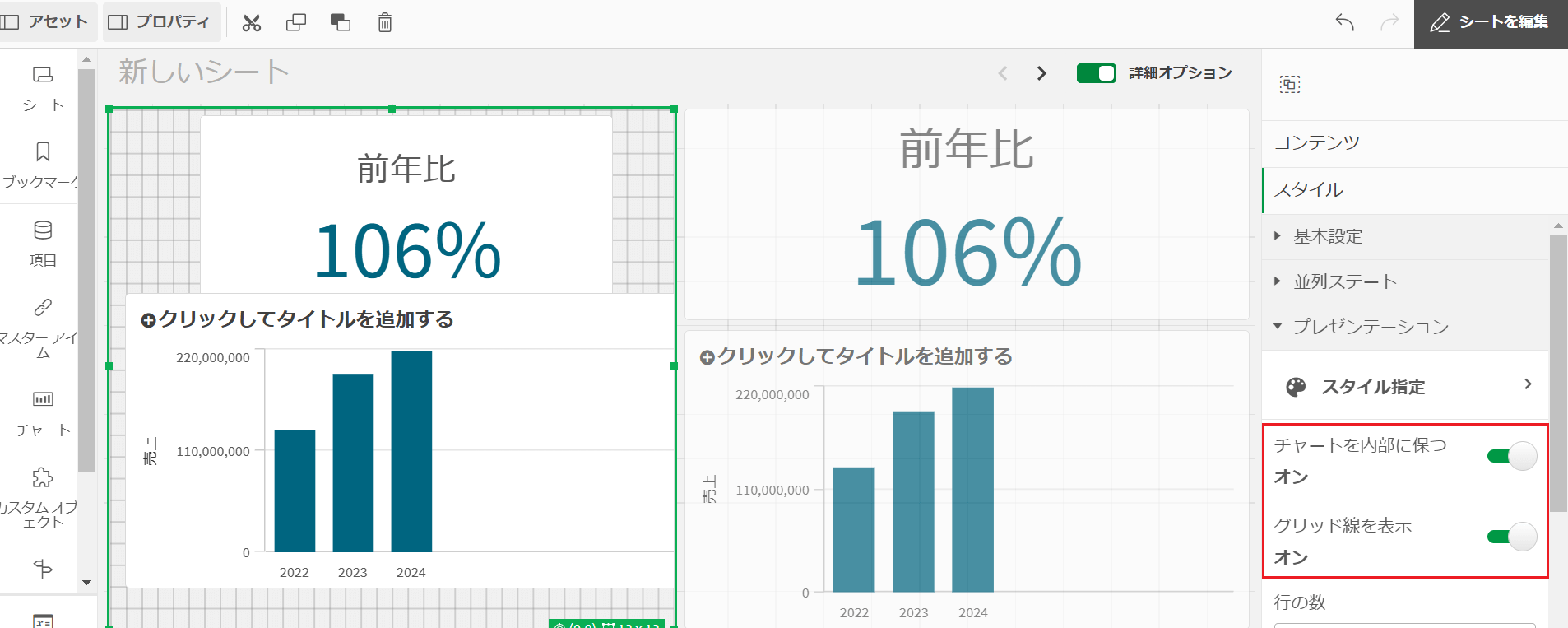Viewport: 1568px width, 628px height.
Task: Open the スタイル指定 styling options
Action: point(1407,387)
